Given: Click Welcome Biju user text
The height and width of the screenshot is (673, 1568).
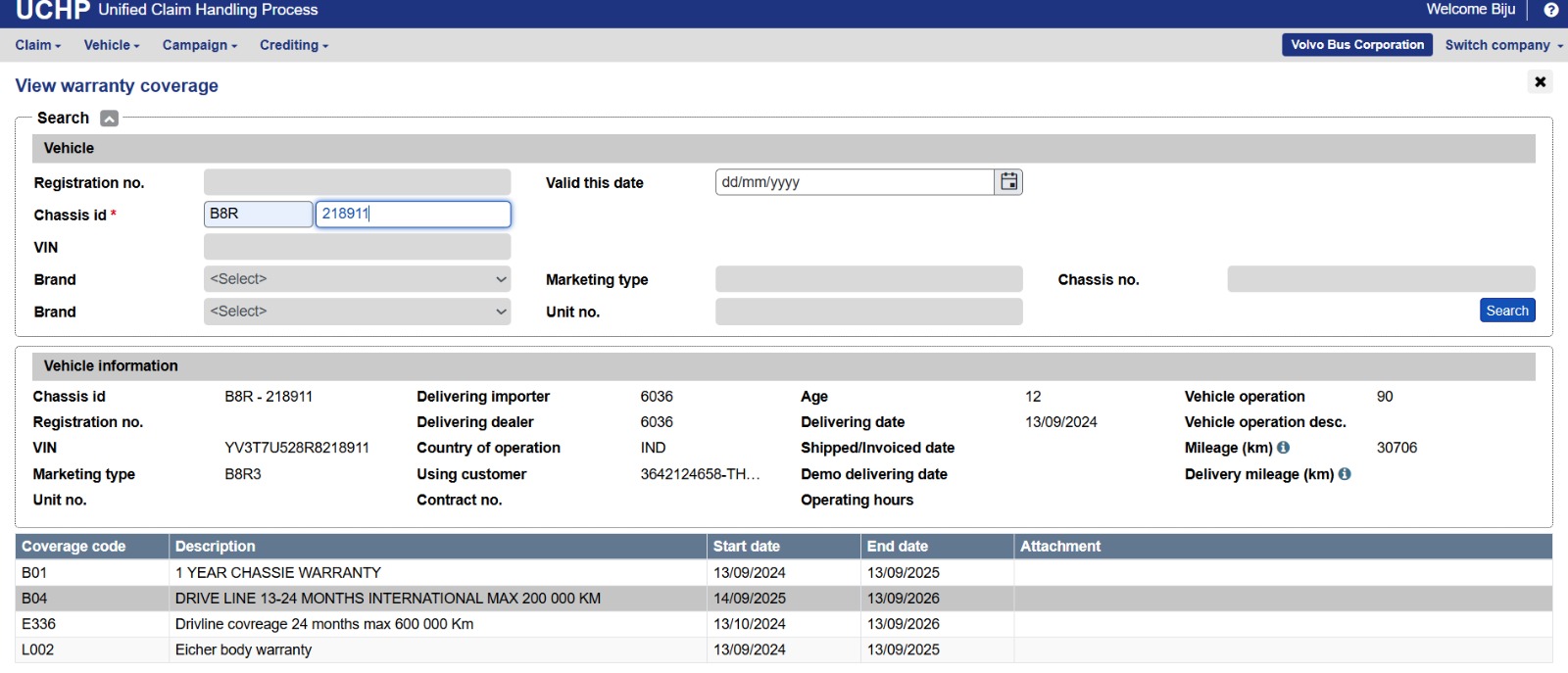Looking at the screenshot, I should click(1471, 10).
